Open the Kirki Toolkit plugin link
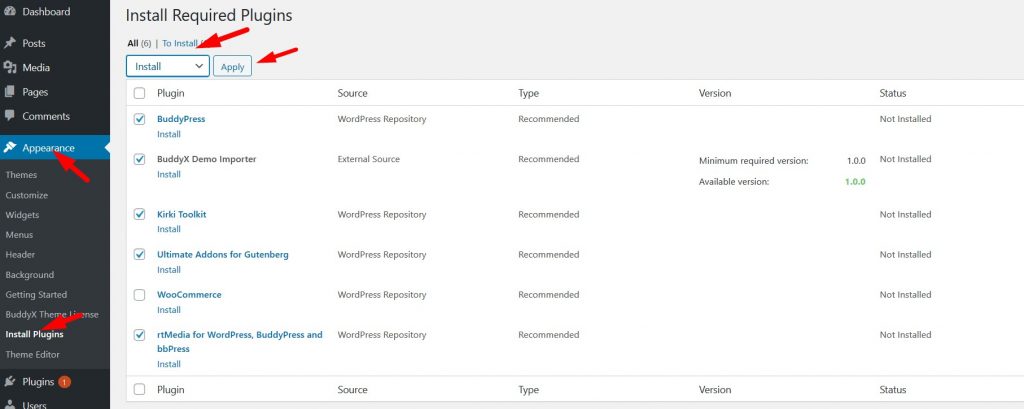 (x=182, y=214)
